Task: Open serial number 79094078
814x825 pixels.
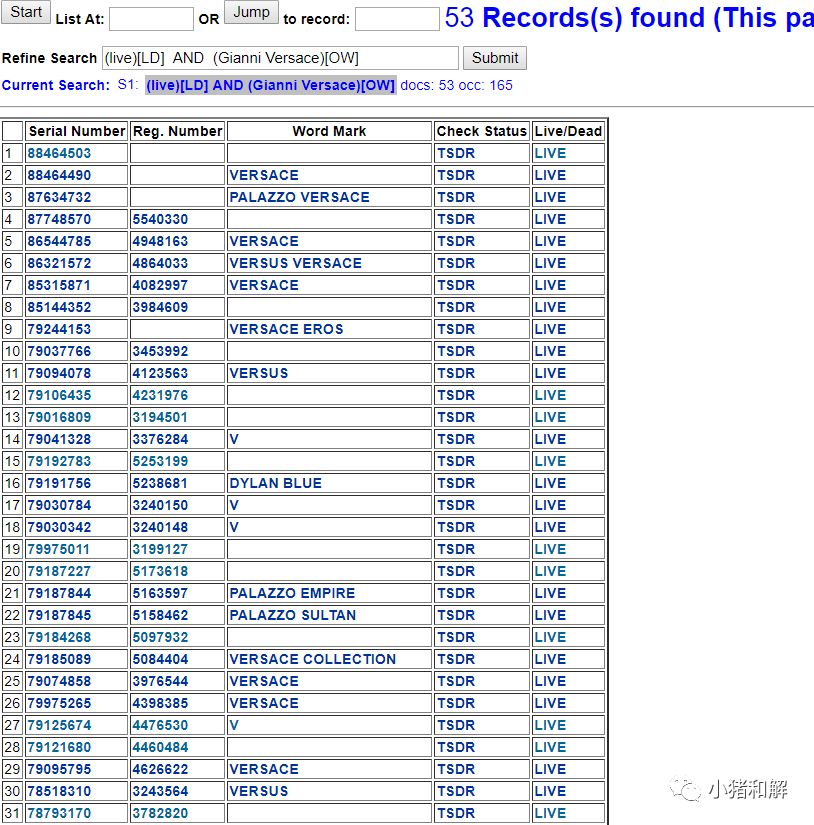Action: tap(59, 374)
